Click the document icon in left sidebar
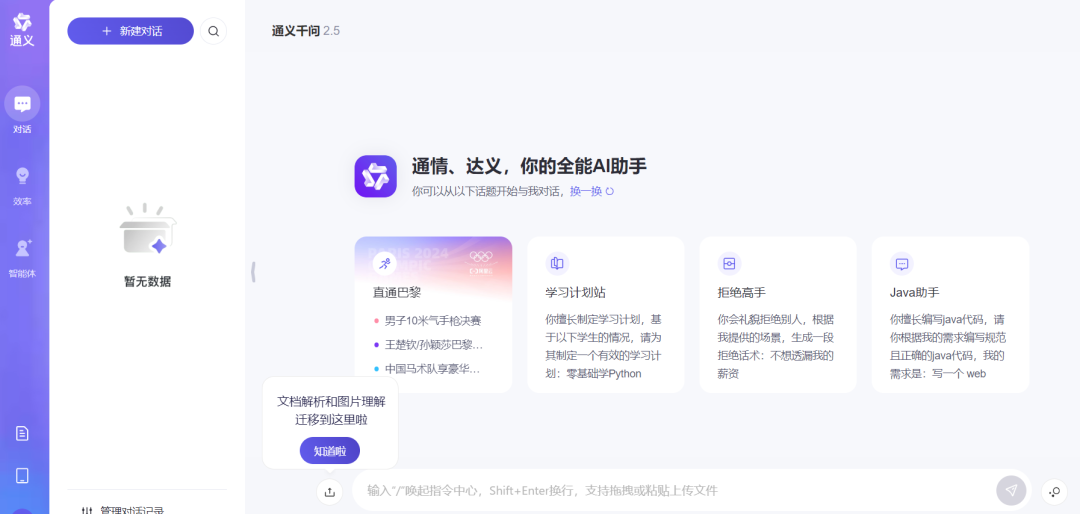 [22, 433]
